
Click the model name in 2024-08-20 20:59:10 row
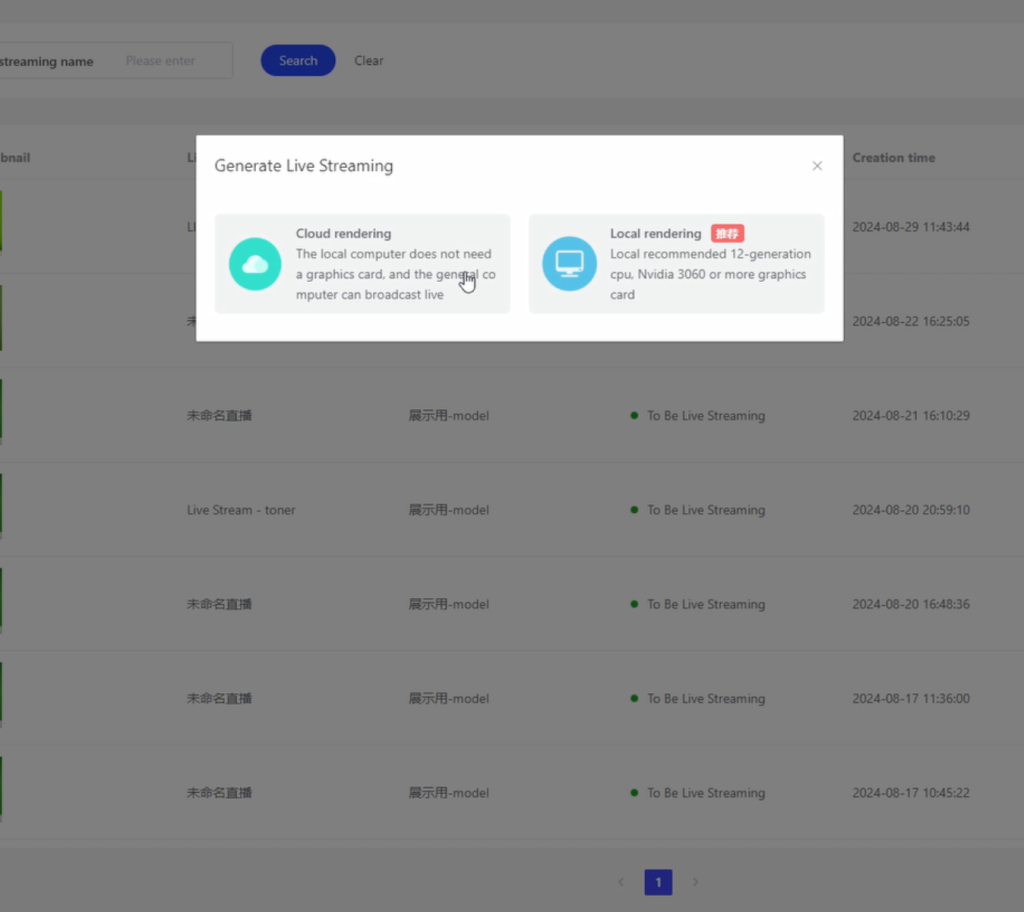[448, 510]
